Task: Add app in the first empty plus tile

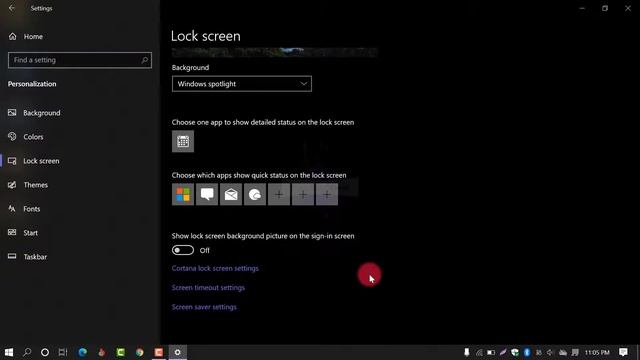Action: pos(279,194)
